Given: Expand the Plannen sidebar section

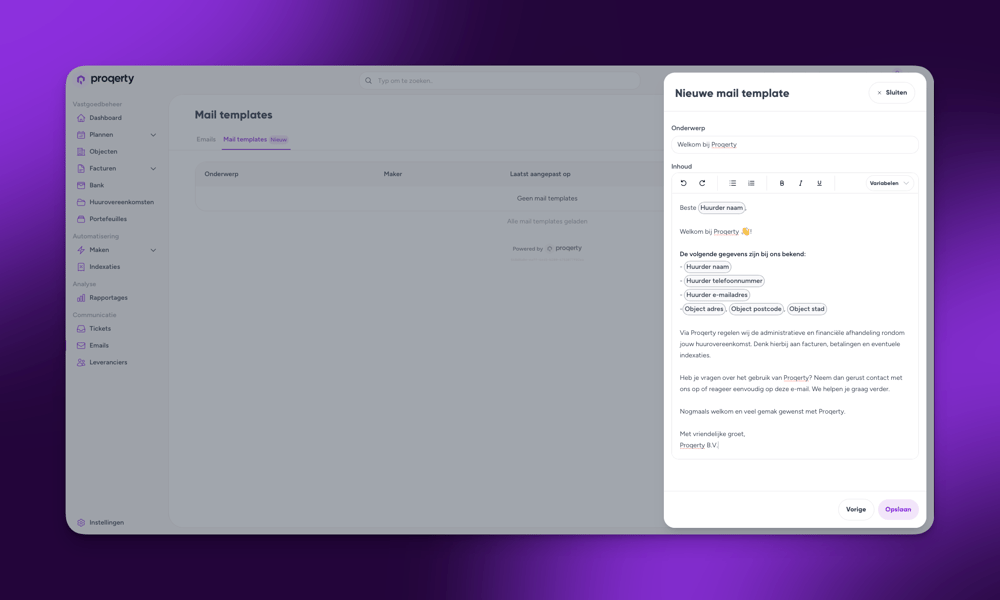Looking at the screenshot, I should [152, 134].
